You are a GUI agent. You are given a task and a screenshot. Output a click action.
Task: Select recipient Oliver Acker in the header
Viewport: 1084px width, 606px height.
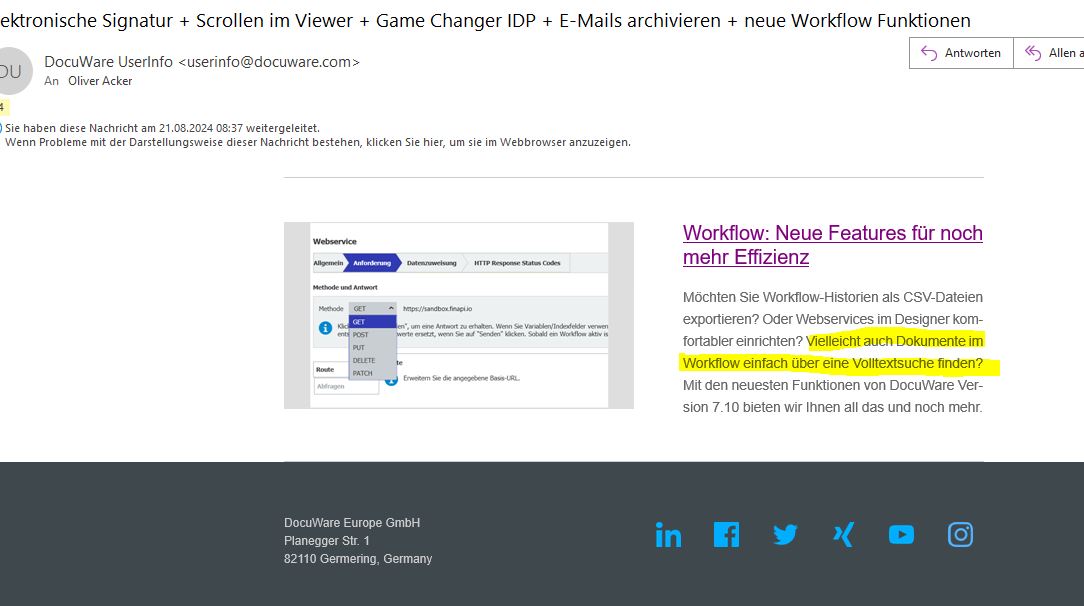pyautogui.click(x=100, y=81)
